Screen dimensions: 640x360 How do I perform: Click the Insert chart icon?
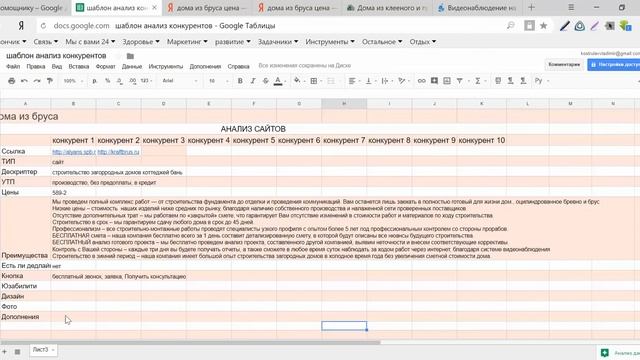pyautogui.click(x=447, y=81)
